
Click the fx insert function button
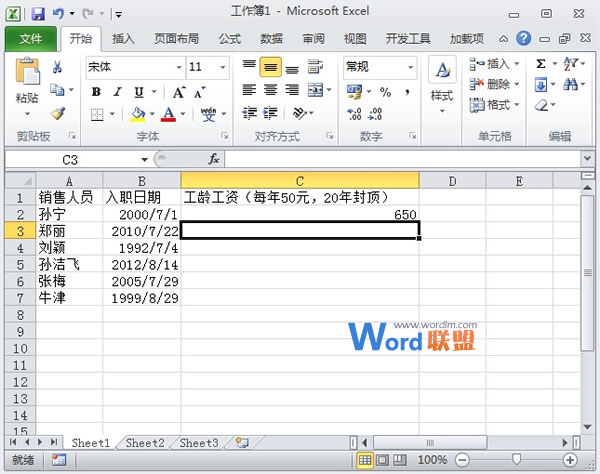tap(214, 159)
